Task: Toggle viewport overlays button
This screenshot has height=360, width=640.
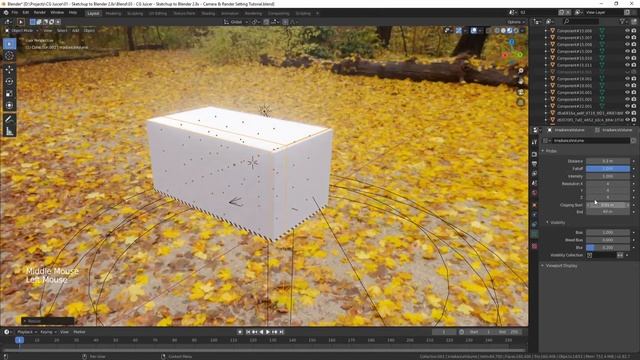Action: click(x=473, y=30)
